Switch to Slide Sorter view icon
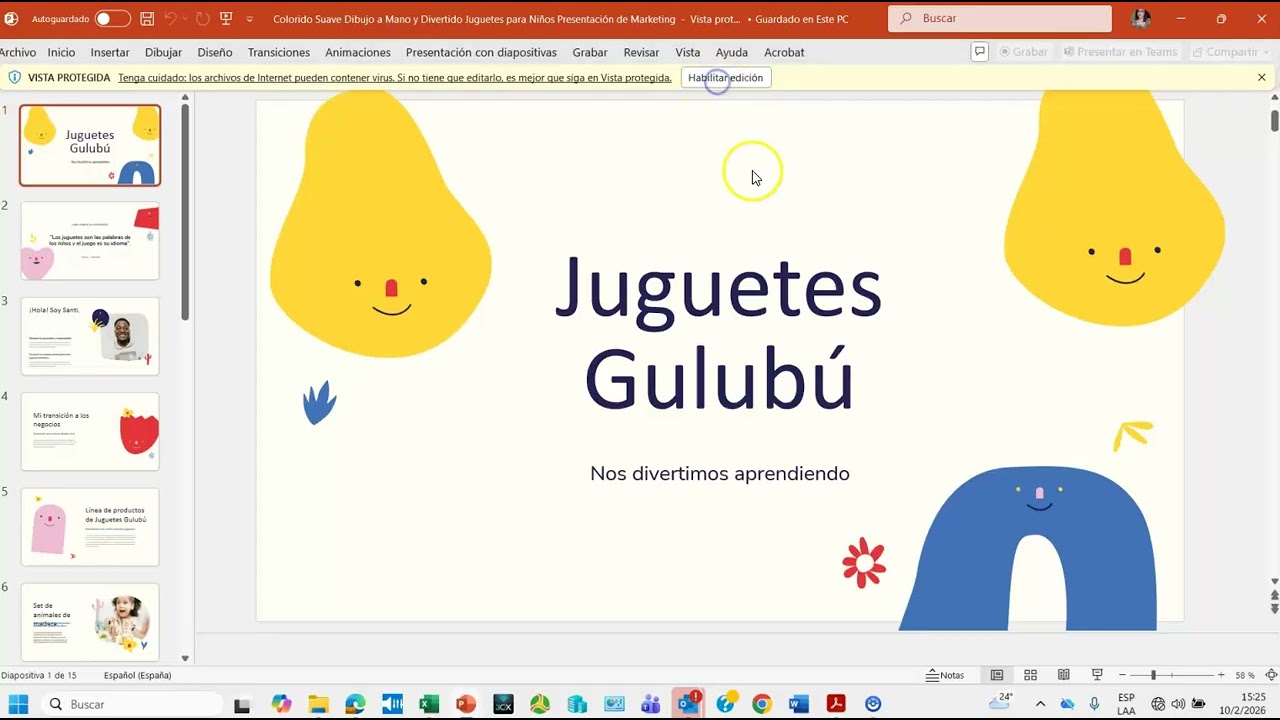1280x720 pixels. [1030, 675]
